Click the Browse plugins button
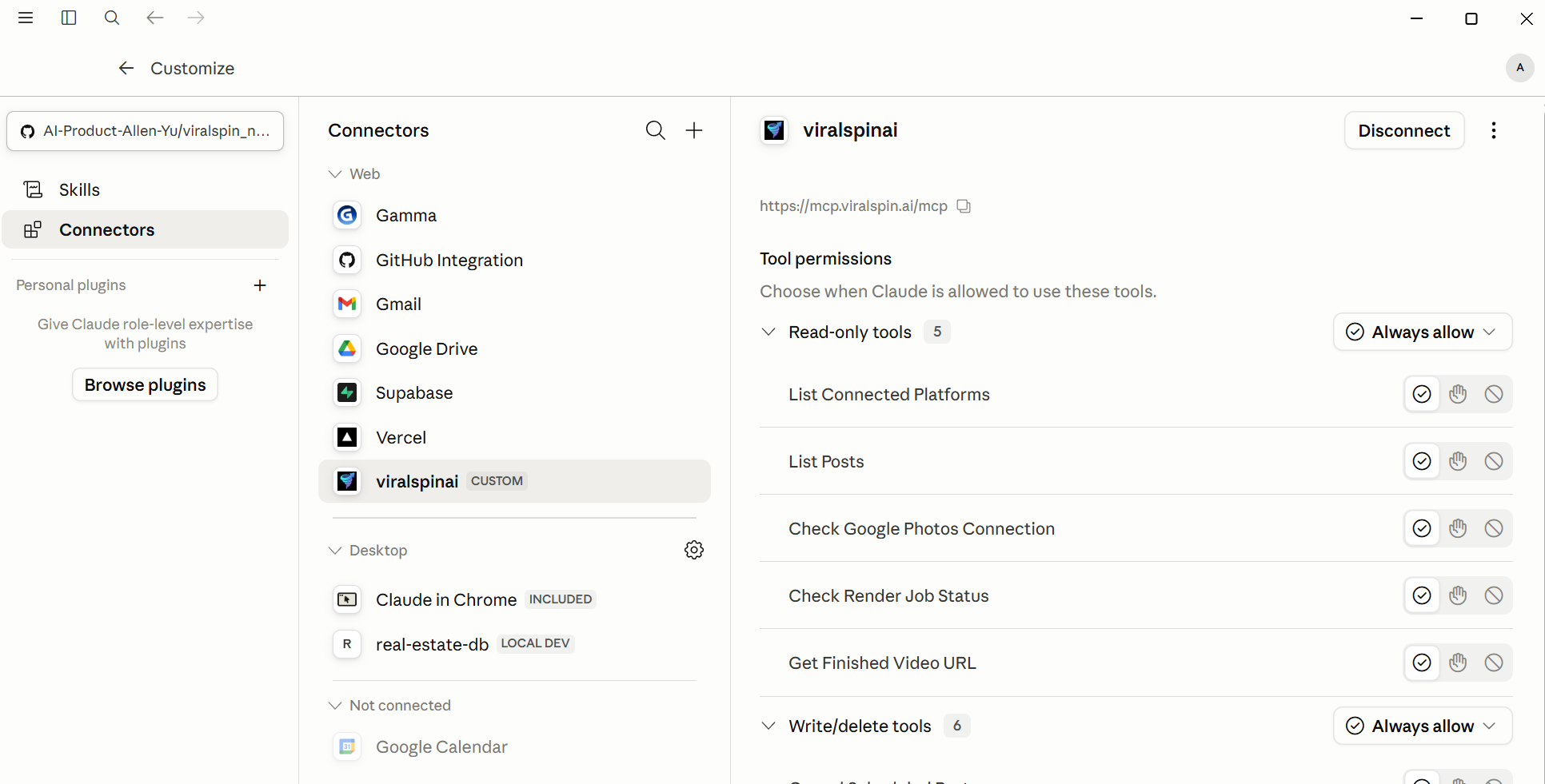Viewport: 1545px width, 784px height. tap(145, 384)
